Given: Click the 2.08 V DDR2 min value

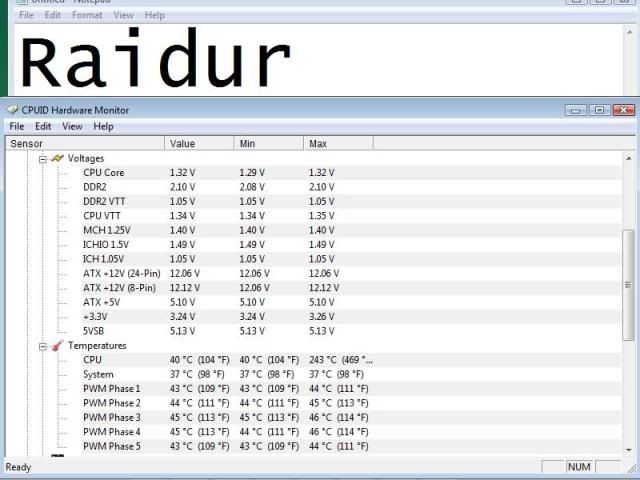Looking at the screenshot, I should 252,187.
